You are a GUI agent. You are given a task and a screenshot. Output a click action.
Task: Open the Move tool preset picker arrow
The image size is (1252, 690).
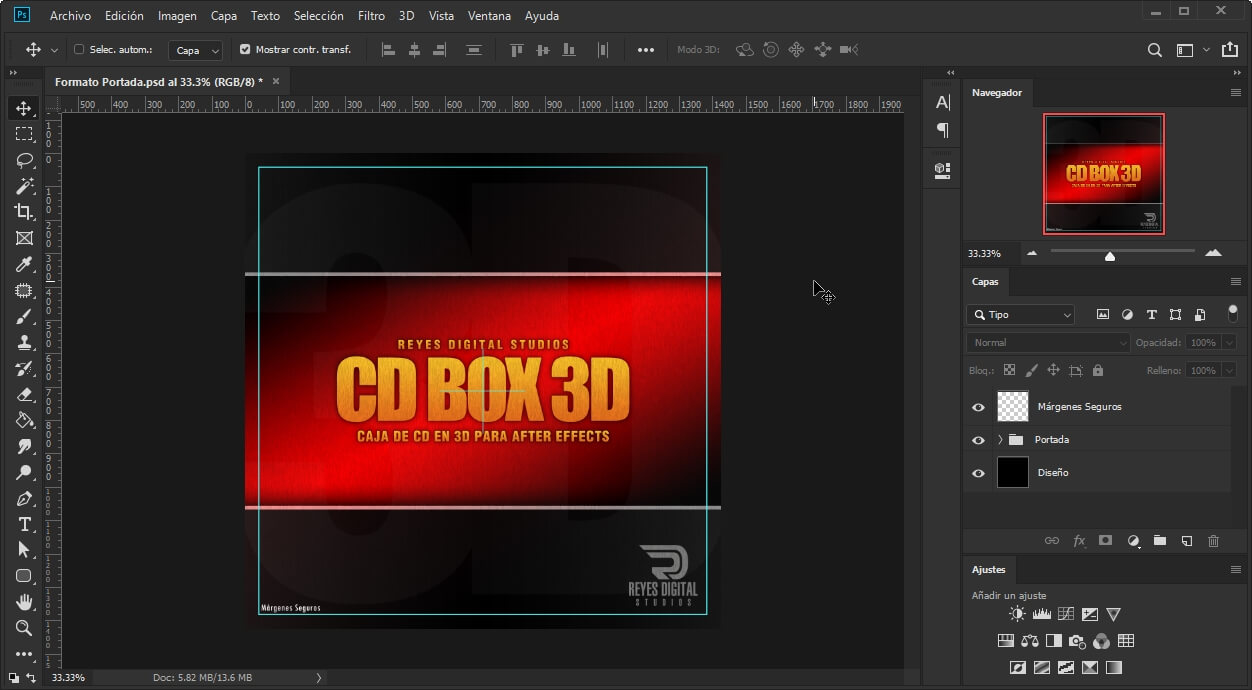54,50
